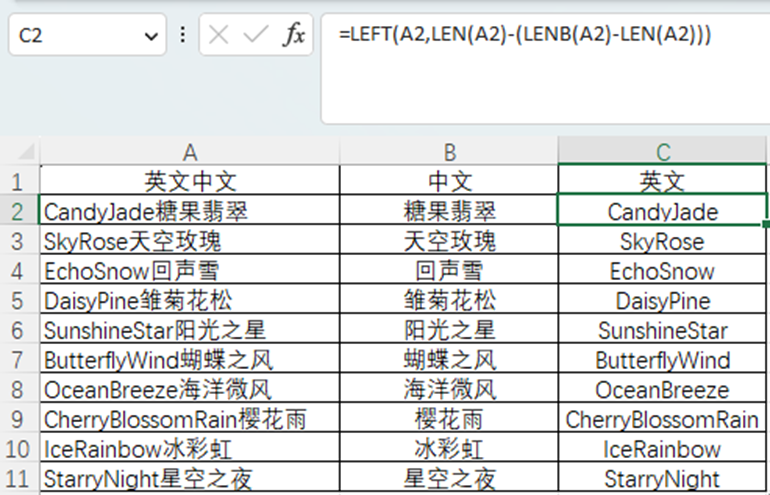The width and height of the screenshot is (770, 495).
Task: Select cell 阳光之星 in column B
Action: (x=449, y=330)
